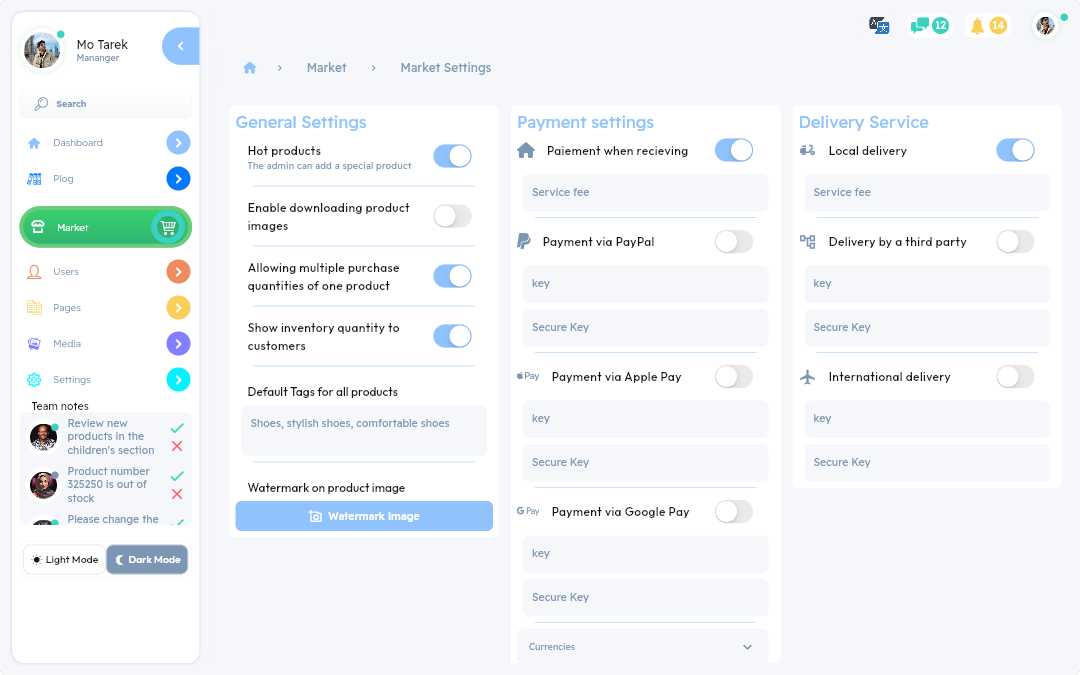Expand the Dashboard menu arrow
This screenshot has width=1080, height=675.
[x=178, y=143]
